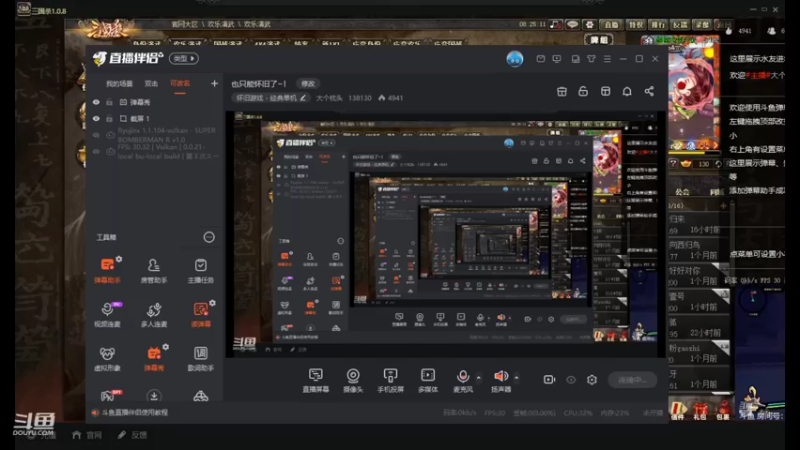This screenshot has height=450, width=800.
Task: Expand the microphone volume arrow
Action: pyautogui.click(x=479, y=378)
